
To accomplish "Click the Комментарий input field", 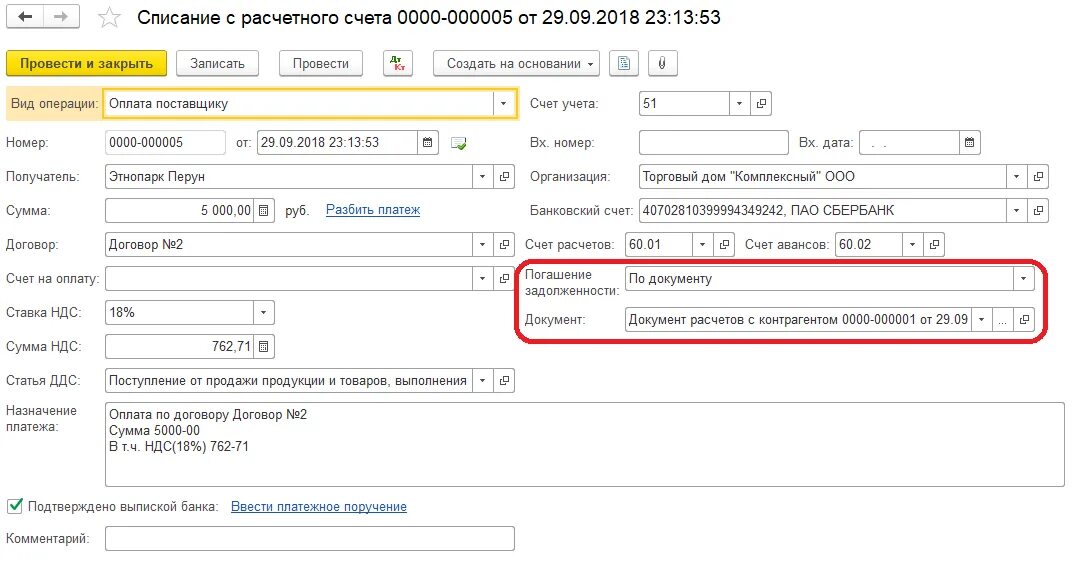I will pos(310,539).
